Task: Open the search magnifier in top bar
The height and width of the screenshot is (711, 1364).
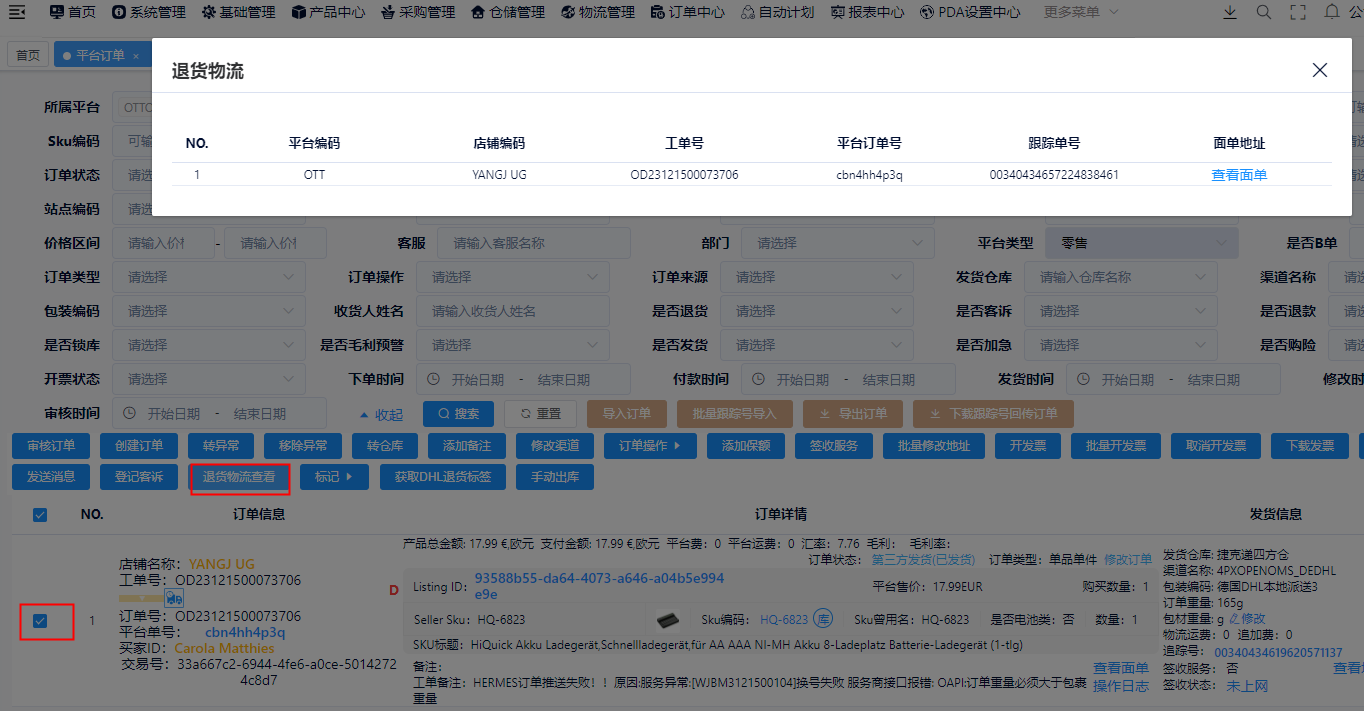Action: [1264, 12]
